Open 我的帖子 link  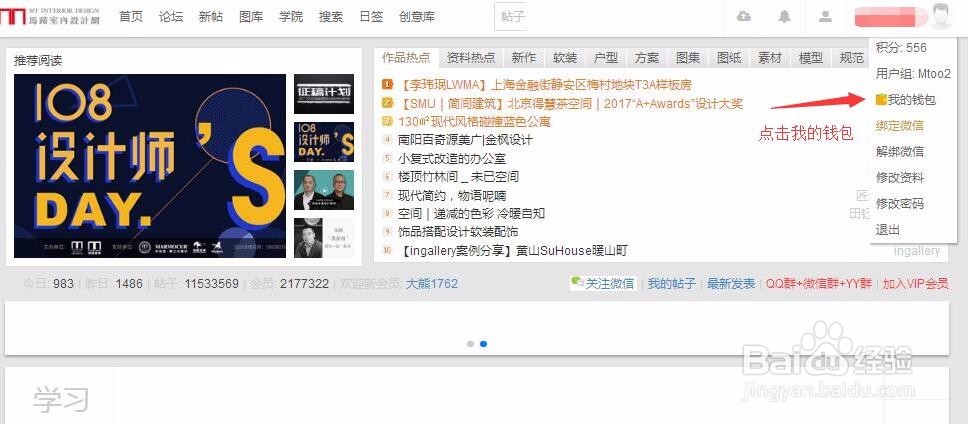[672, 283]
